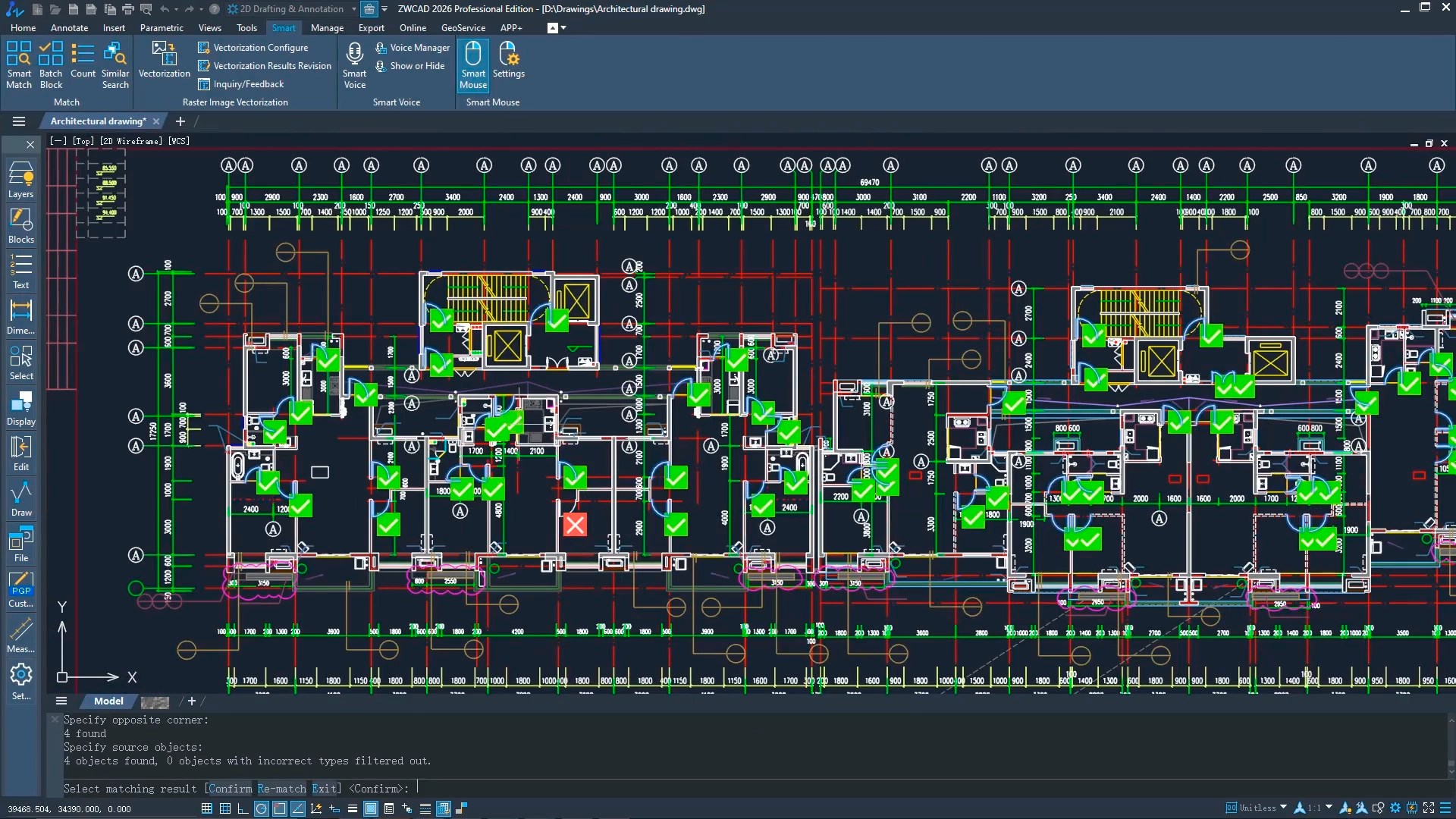The image size is (1456, 819).
Task: Open the 1:1 annotation scale dropdown
Action: coord(1329,808)
